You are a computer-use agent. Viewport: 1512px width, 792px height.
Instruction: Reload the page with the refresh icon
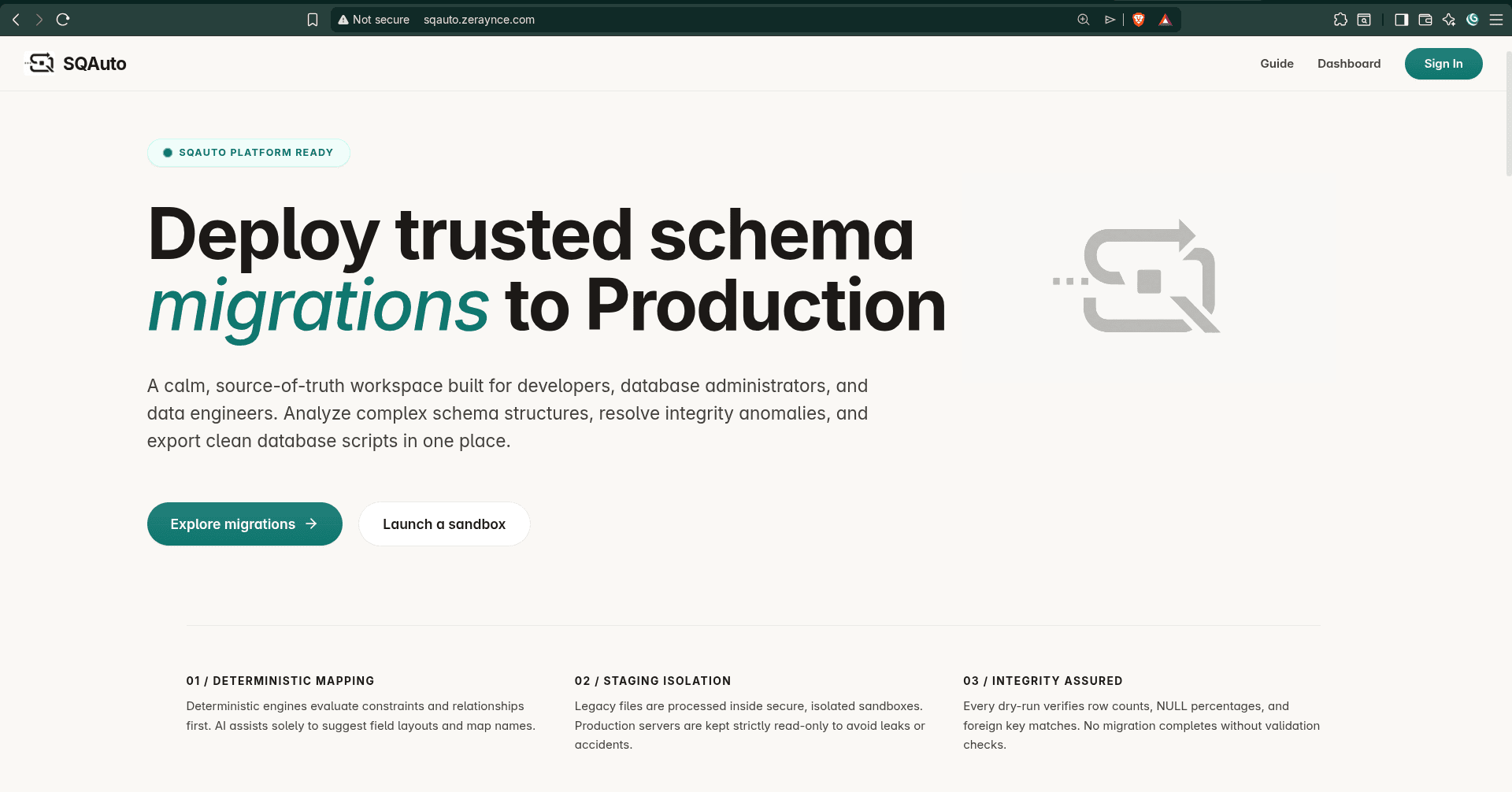(x=63, y=20)
